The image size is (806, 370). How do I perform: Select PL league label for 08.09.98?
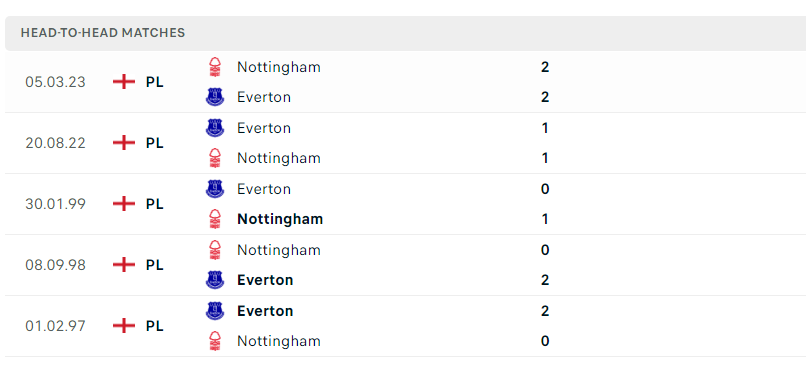155,265
